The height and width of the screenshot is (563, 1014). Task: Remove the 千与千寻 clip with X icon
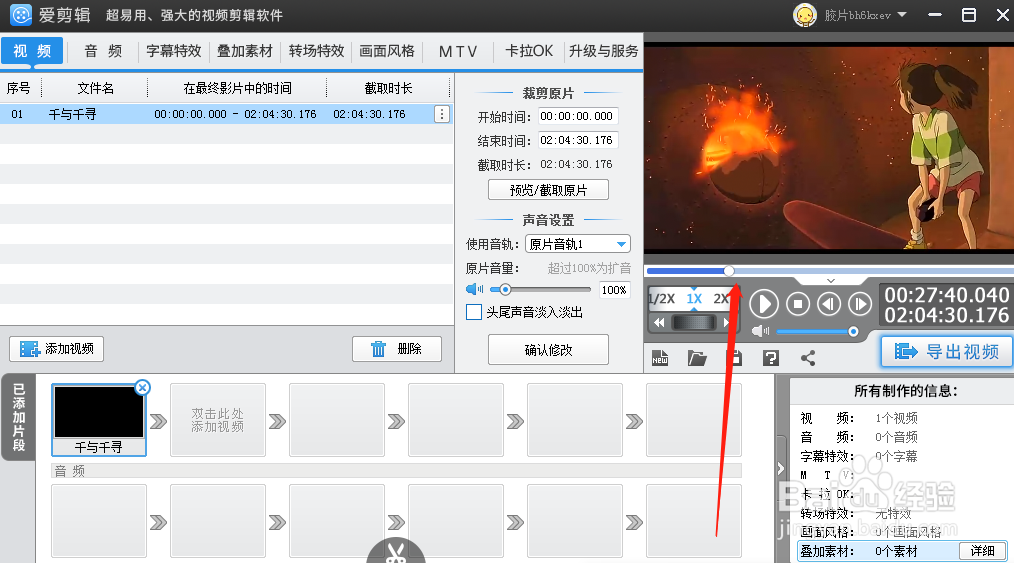point(142,387)
